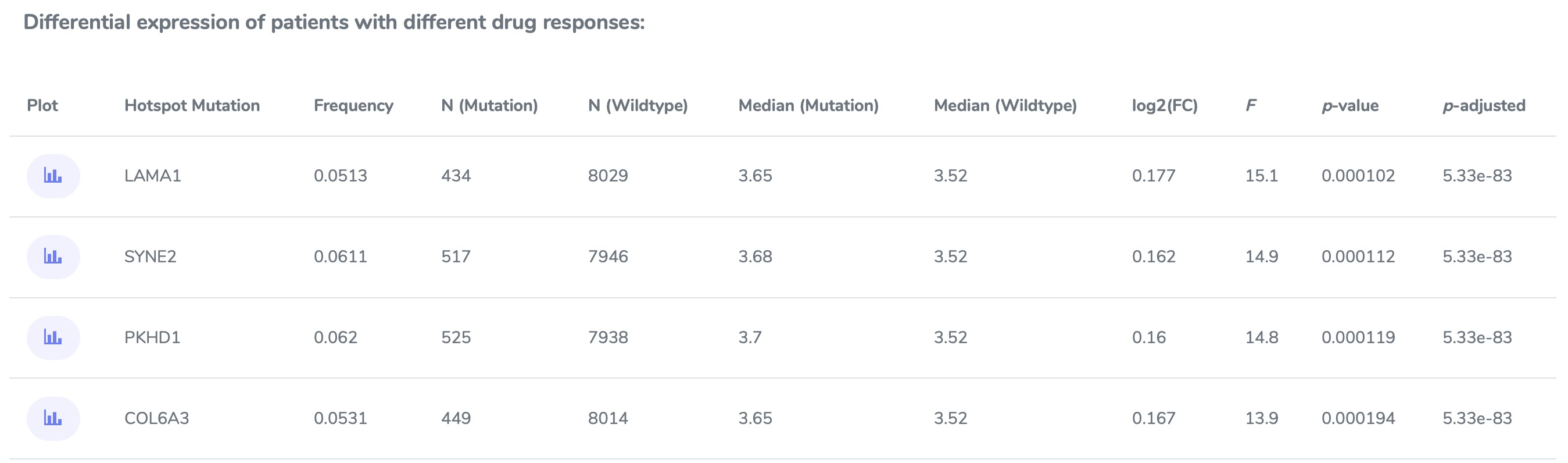Sort by p-adjusted column header

point(1483,105)
